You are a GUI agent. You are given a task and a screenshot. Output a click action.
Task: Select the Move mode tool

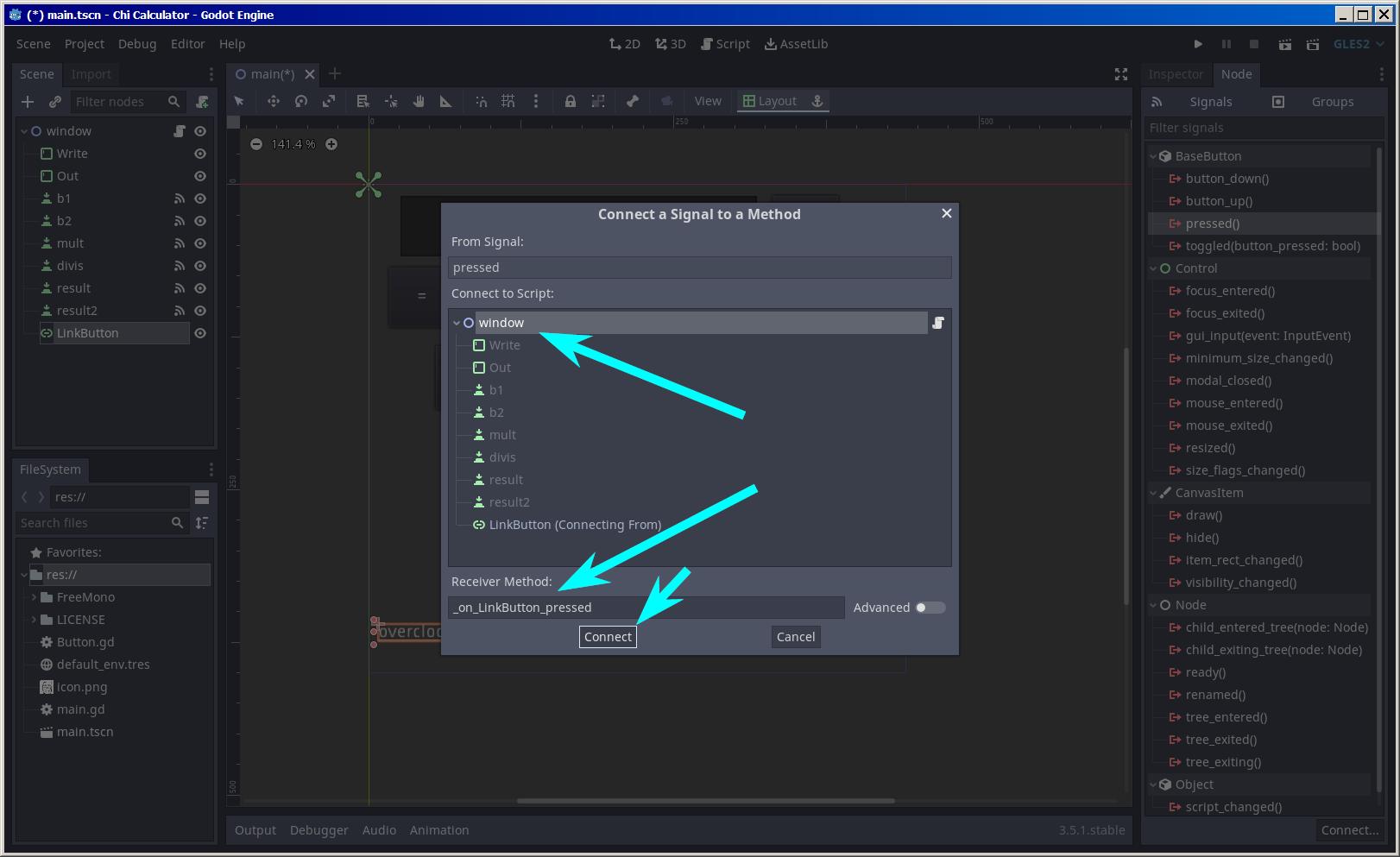(x=274, y=101)
